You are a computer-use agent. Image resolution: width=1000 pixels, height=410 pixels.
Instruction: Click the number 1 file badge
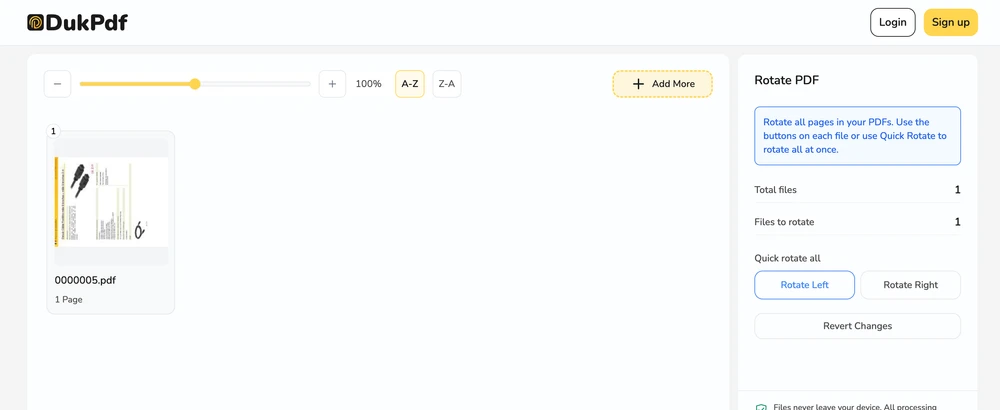(x=53, y=131)
